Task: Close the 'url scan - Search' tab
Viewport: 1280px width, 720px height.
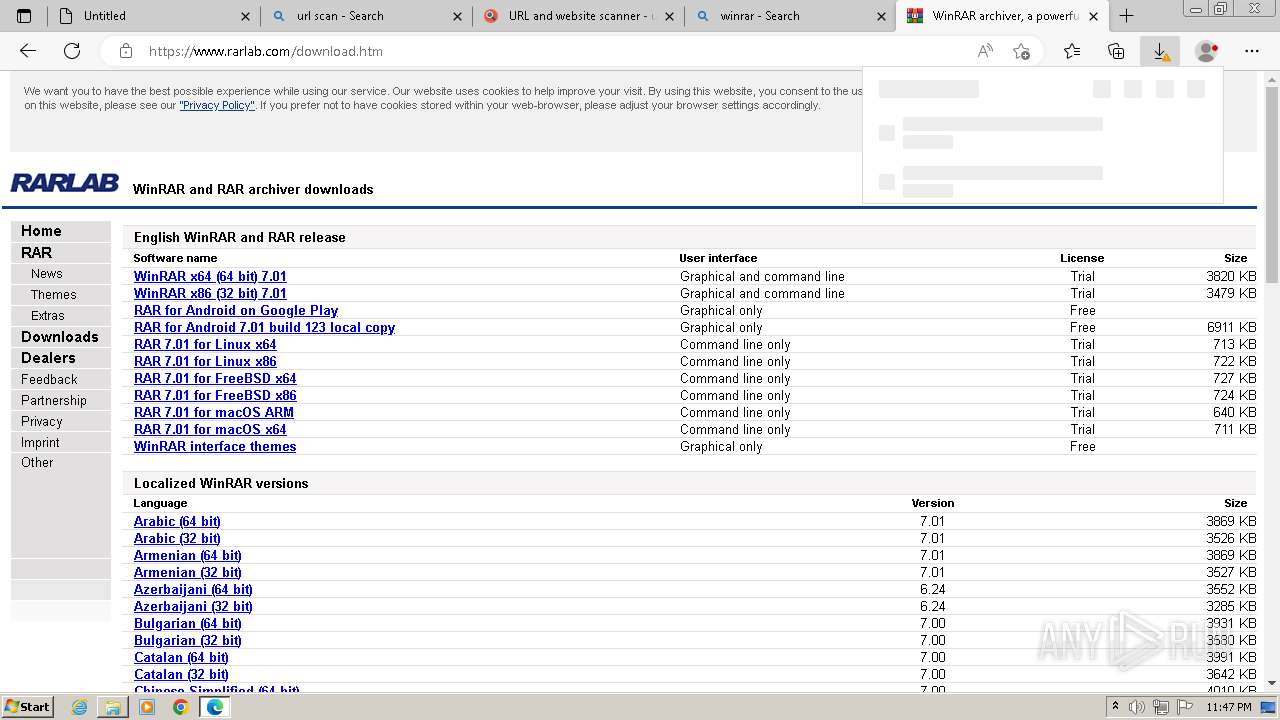Action: point(458,16)
